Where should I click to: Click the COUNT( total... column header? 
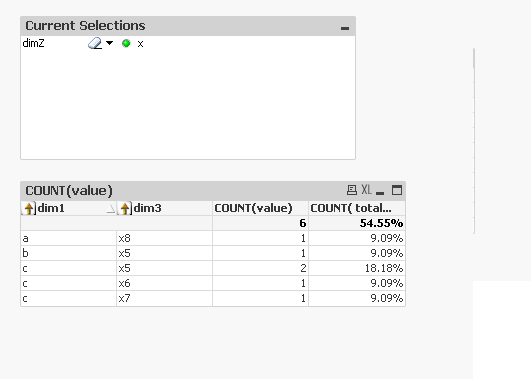pyautogui.click(x=357, y=208)
